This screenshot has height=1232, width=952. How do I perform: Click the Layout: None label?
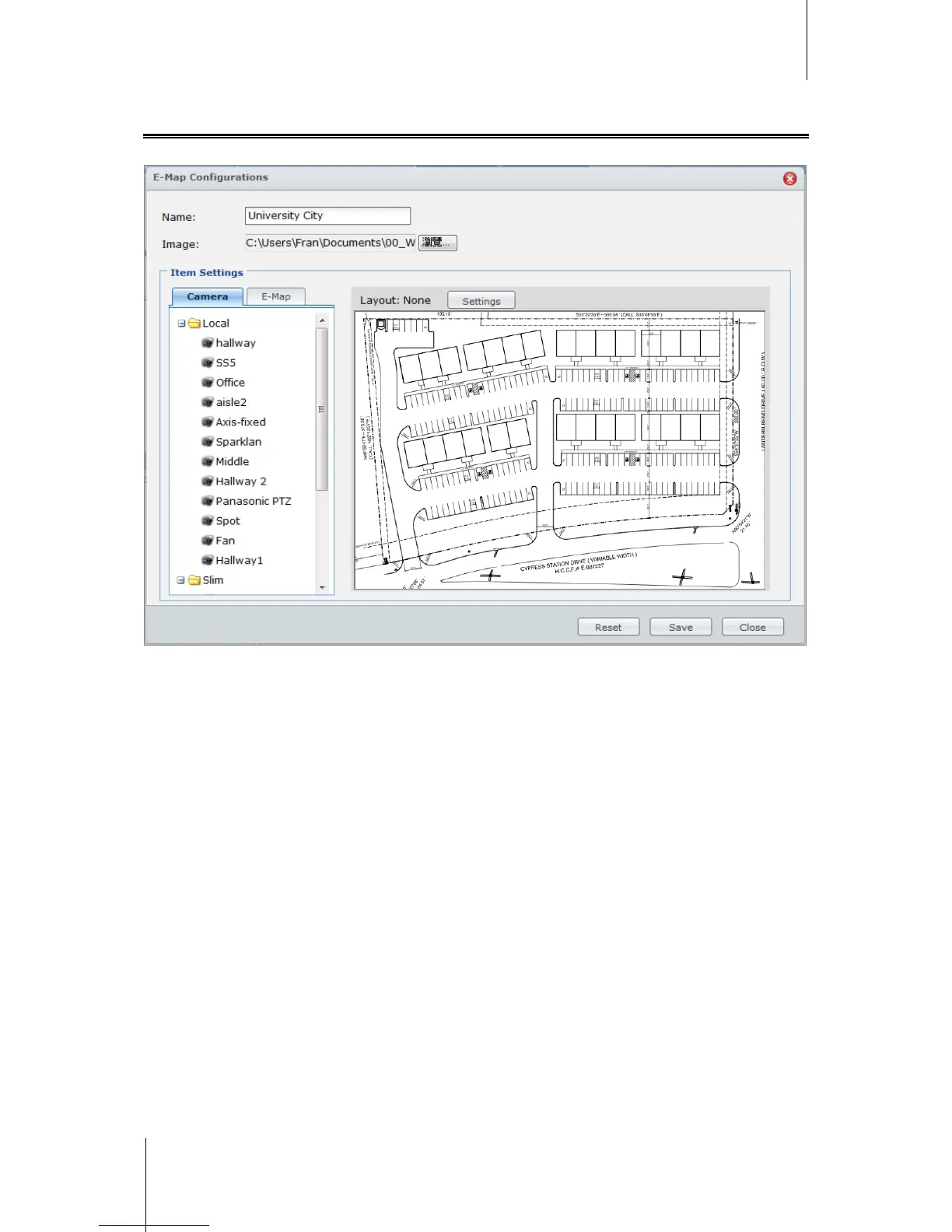395,300
